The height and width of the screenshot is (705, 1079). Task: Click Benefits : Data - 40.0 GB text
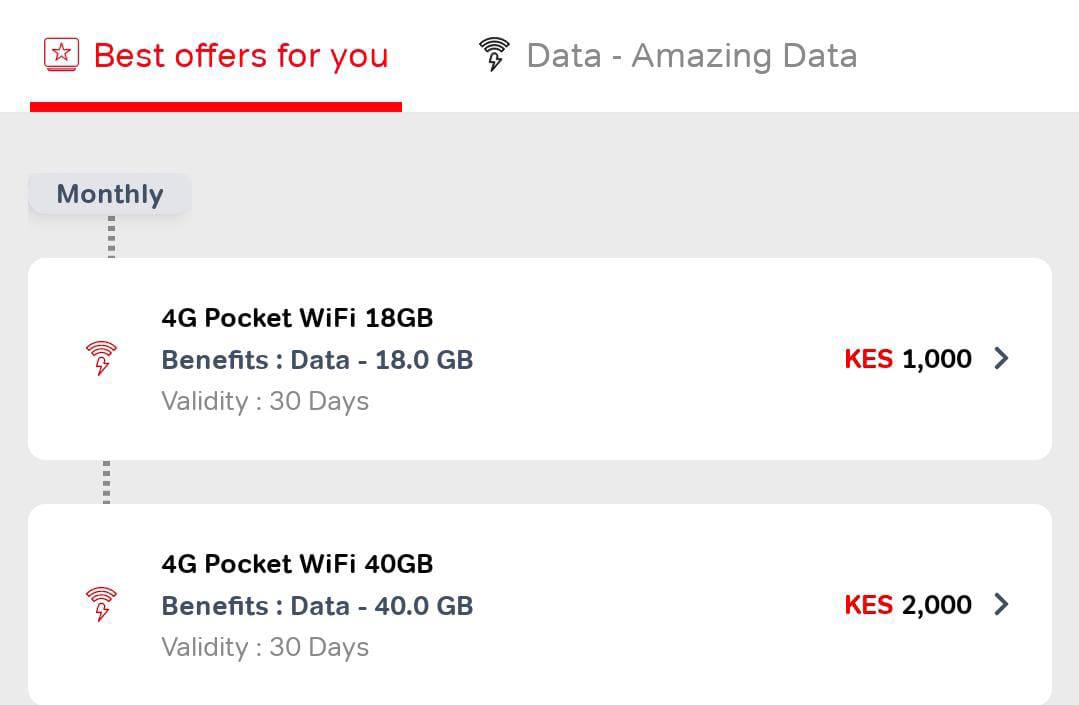317,606
